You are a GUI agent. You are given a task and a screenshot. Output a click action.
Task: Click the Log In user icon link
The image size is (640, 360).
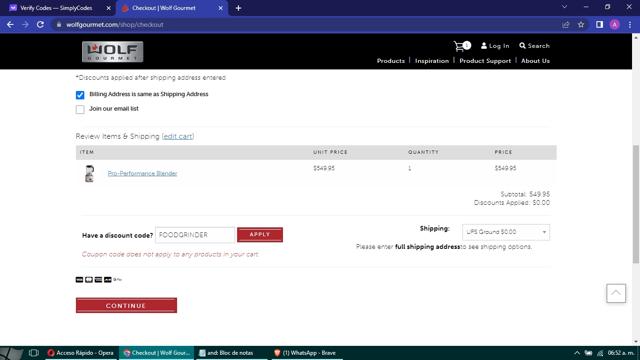[x=495, y=46]
